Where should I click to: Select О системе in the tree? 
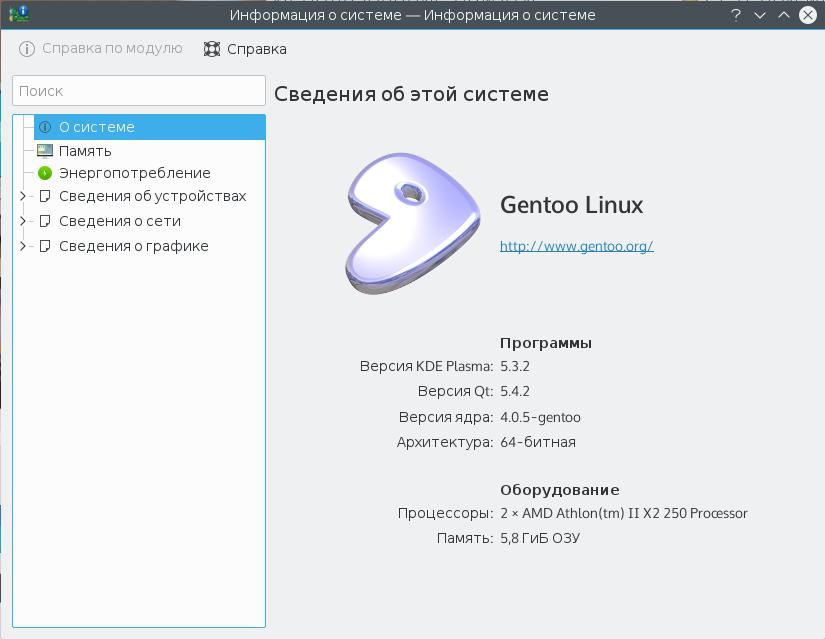(x=96, y=128)
